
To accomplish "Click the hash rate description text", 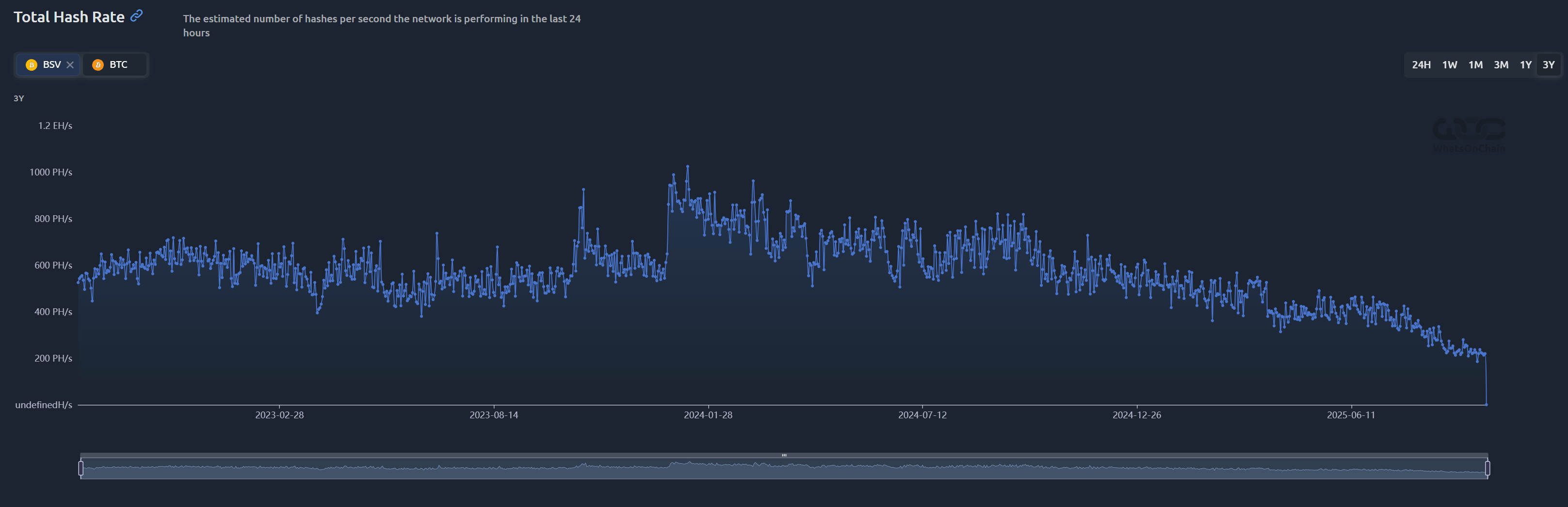I will [x=382, y=26].
